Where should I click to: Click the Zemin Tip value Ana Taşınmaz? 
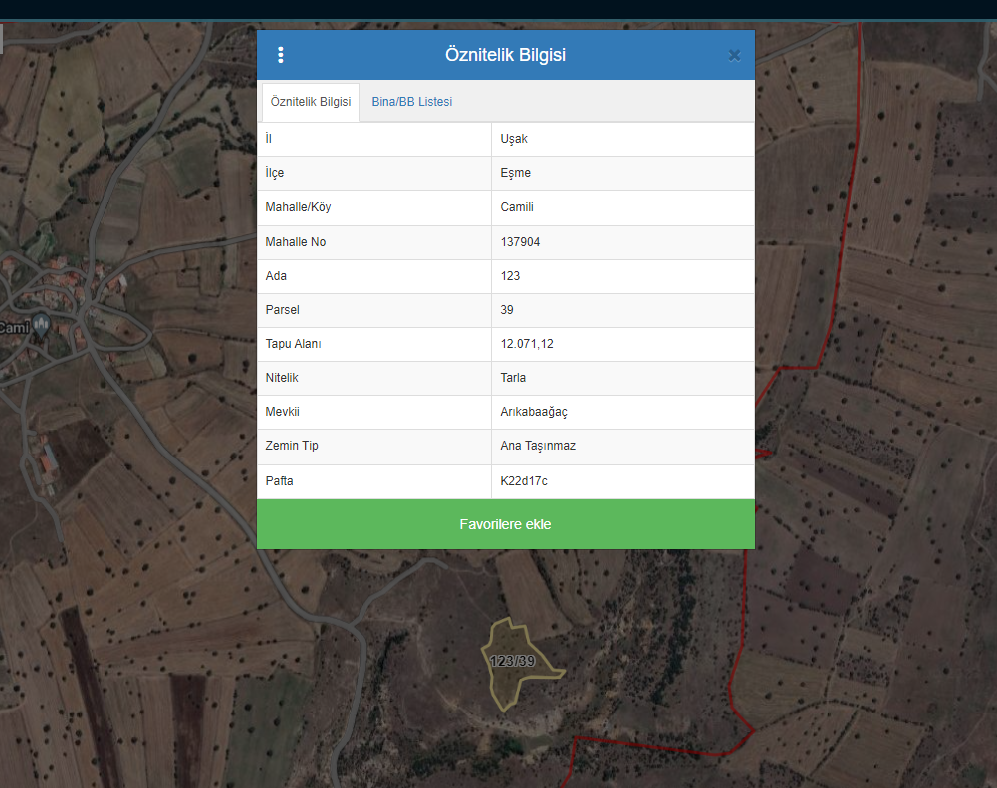[x=538, y=446]
